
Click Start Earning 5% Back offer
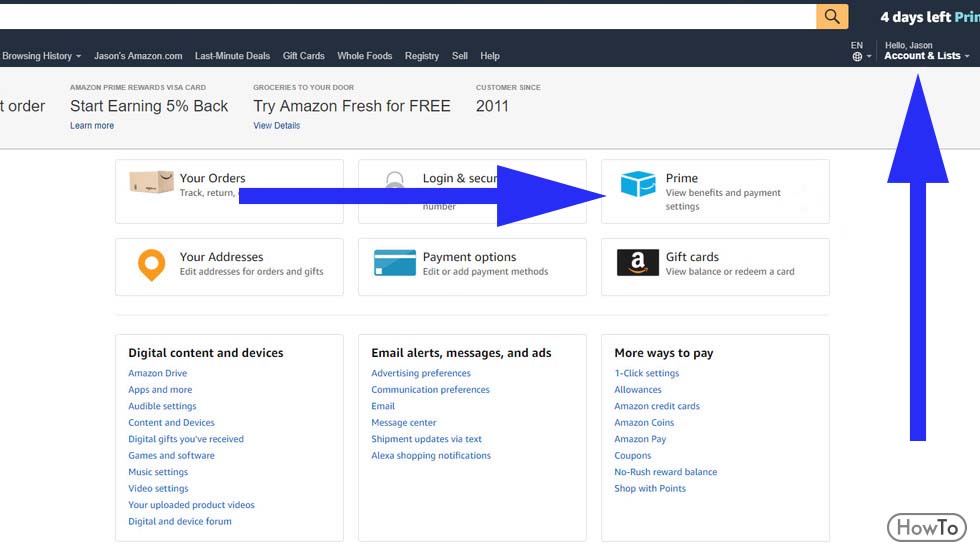point(149,106)
